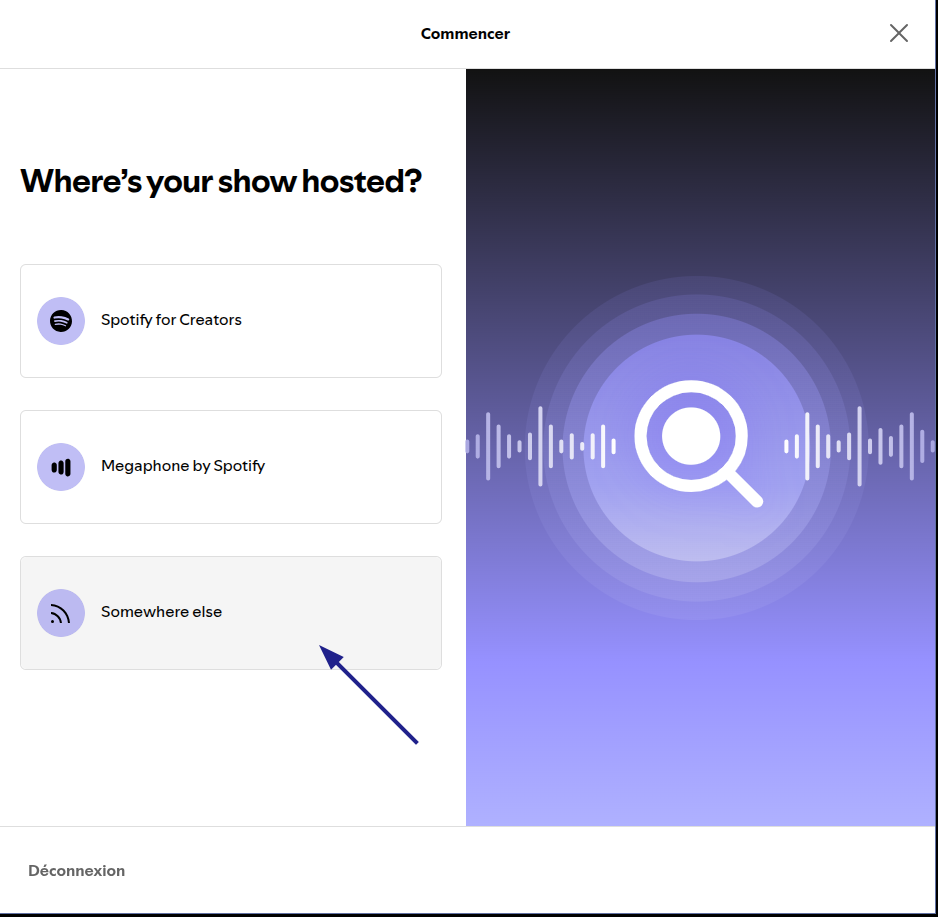
Task: Close the Commencer dialog with the X
Action: [x=899, y=33]
